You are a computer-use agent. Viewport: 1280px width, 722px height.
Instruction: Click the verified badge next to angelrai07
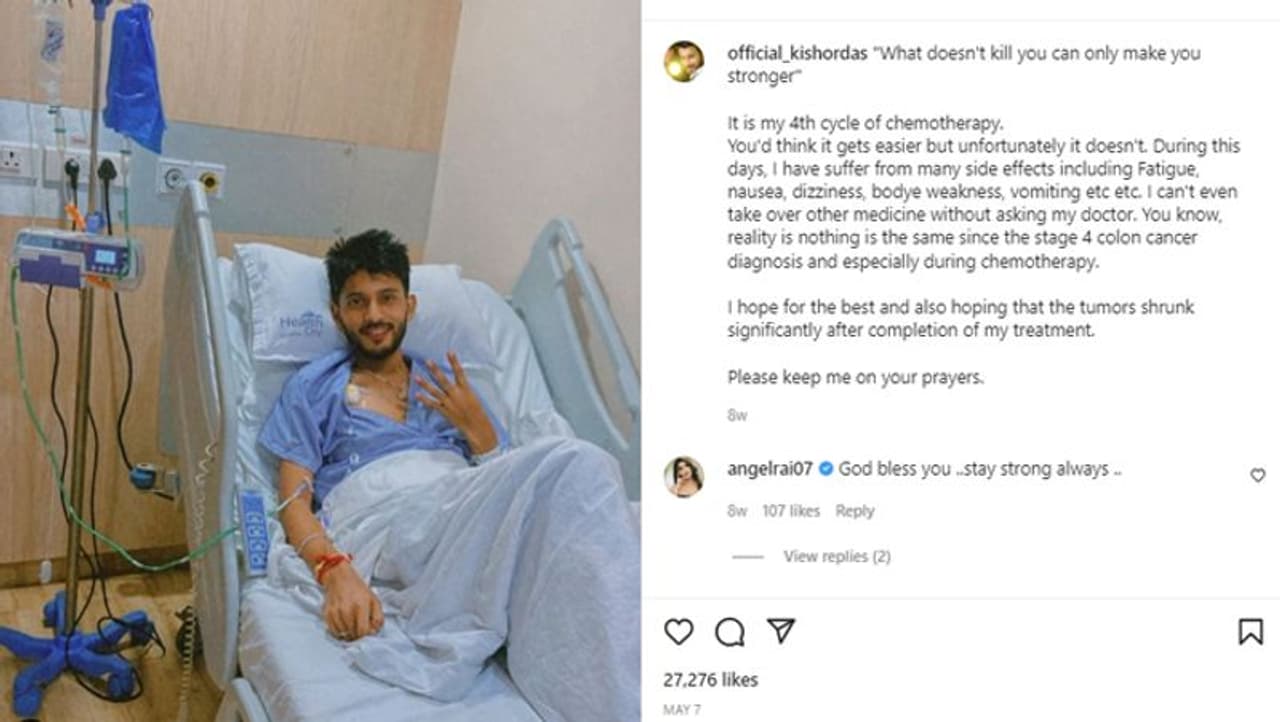pyautogui.click(x=826, y=469)
